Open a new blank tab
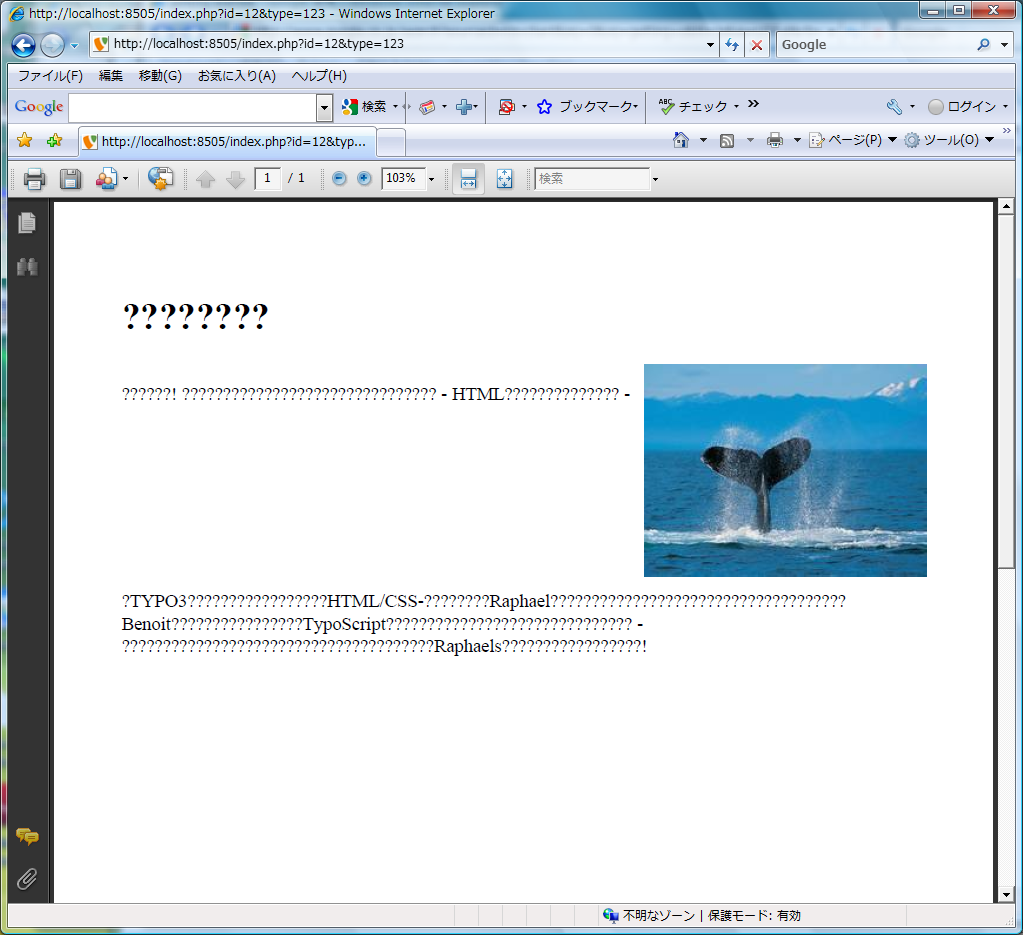Viewport: 1023px width, 935px height. (391, 142)
